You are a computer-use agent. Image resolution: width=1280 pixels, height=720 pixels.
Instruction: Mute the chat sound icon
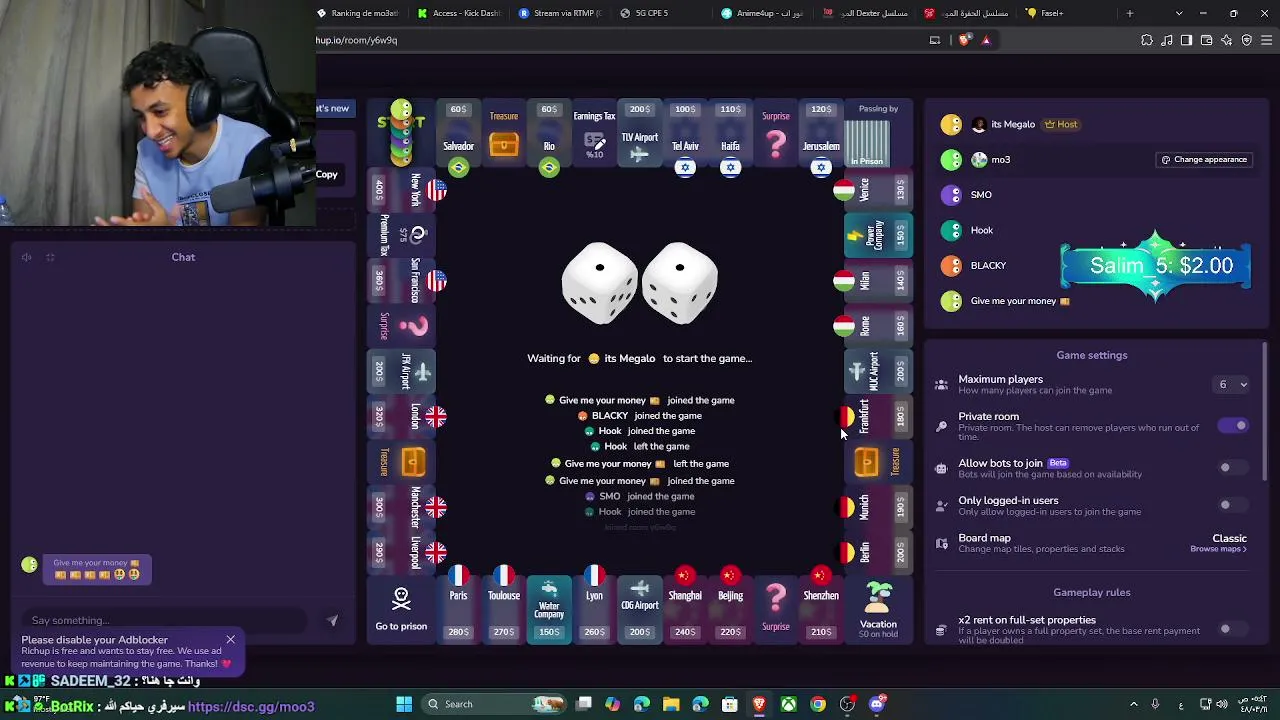(27, 257)
